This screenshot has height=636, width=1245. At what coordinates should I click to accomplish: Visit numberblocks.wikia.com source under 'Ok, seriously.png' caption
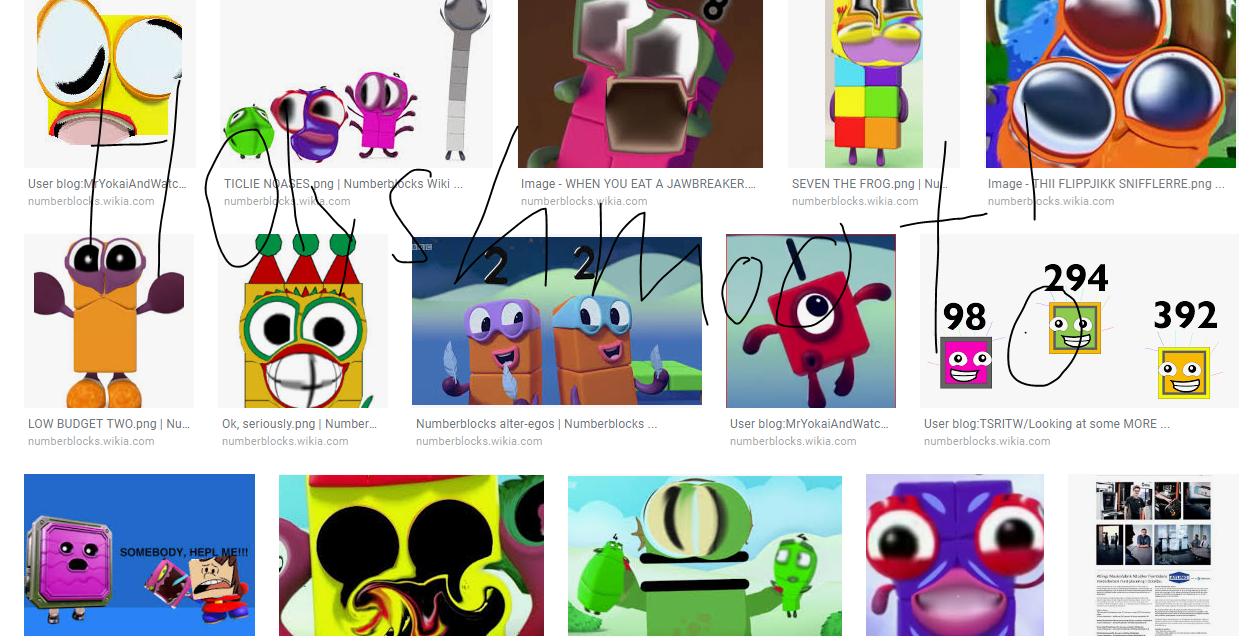click(285, 441)
